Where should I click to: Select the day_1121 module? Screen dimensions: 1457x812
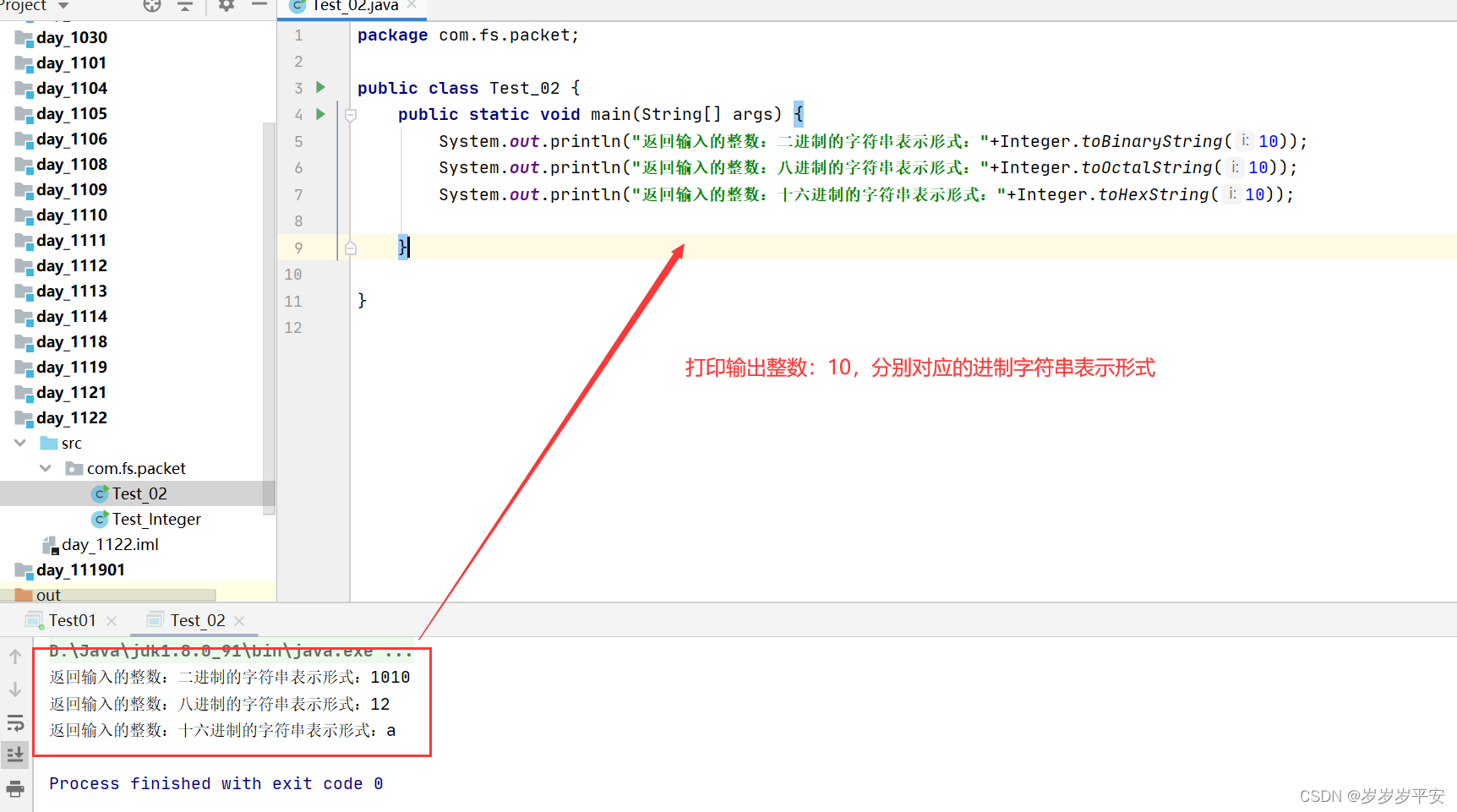tap(72, 392)
